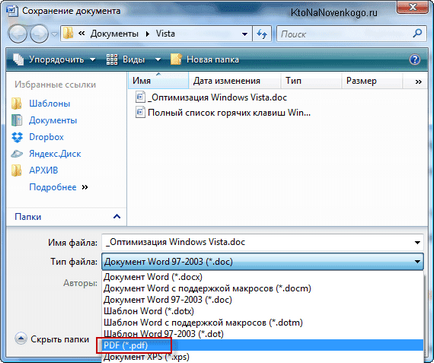Close the Сохранение документа dialog
Screen dimensions: 434x363
pyautogui.click(x=413, y=7)
